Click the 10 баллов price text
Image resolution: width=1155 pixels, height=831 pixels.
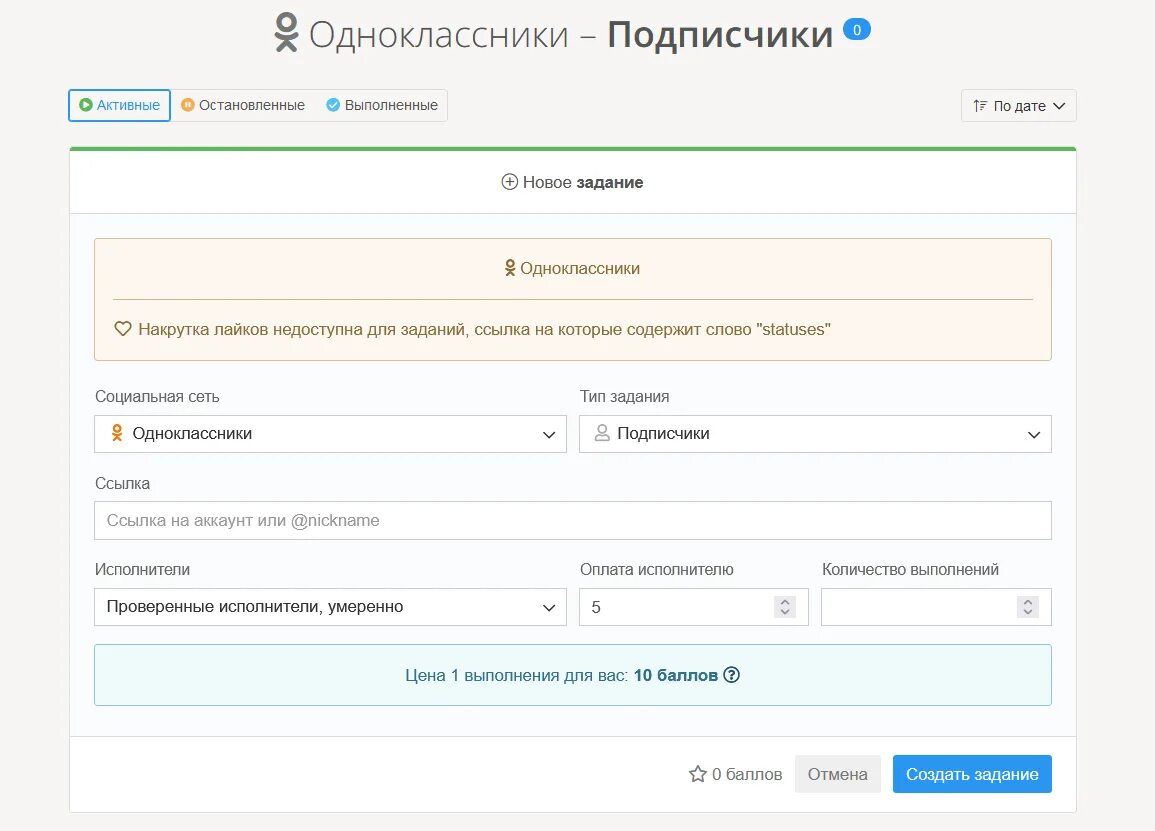coord(675,676)
